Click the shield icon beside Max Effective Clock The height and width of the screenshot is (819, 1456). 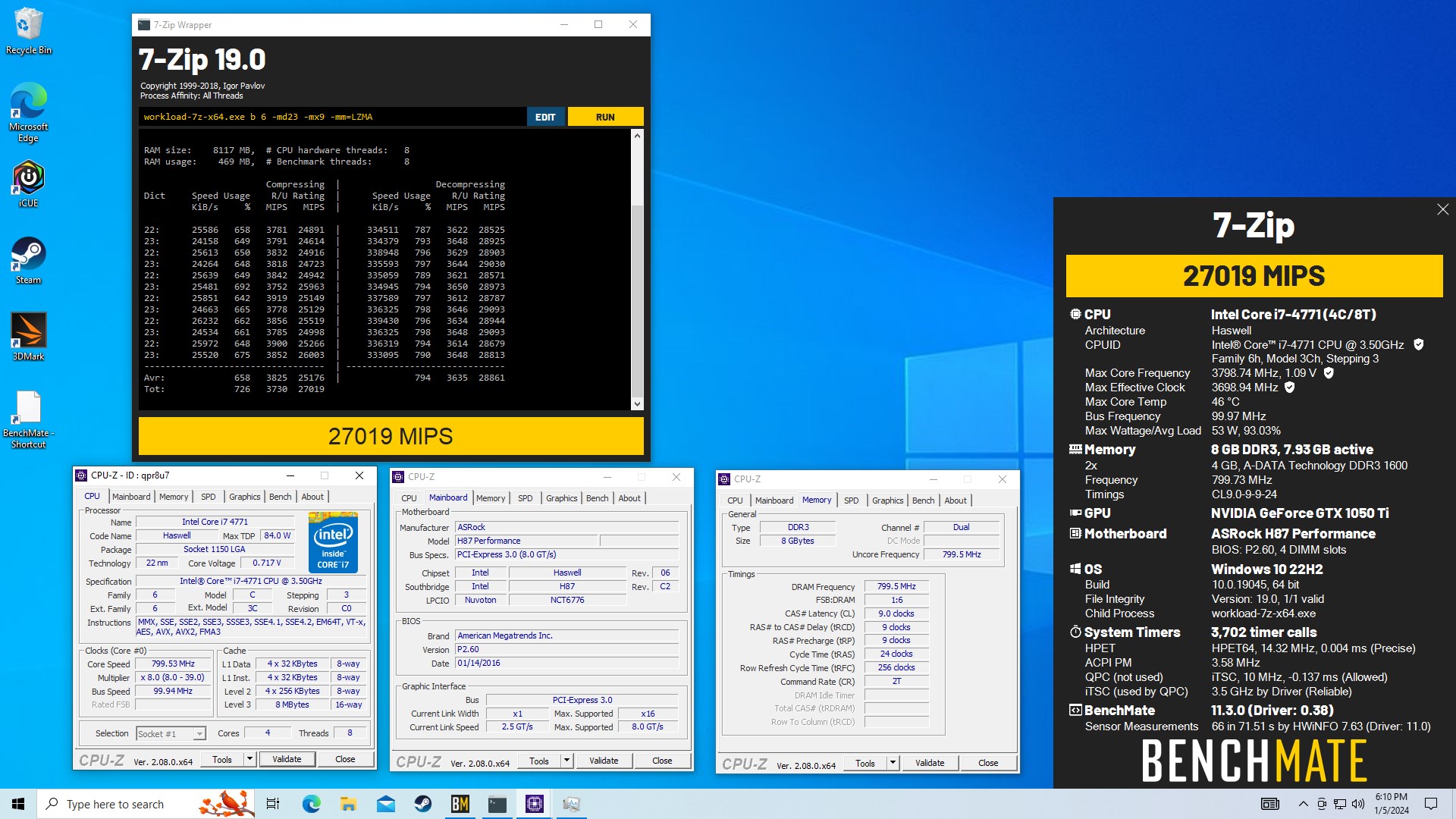(1290, 388)
